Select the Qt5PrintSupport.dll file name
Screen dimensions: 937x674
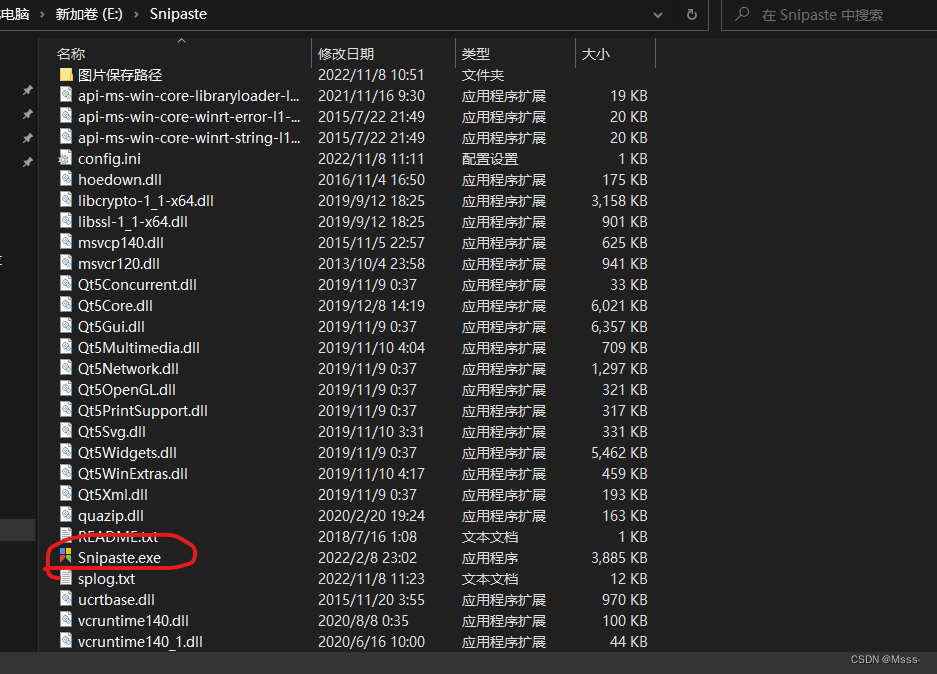pos(143,410)
